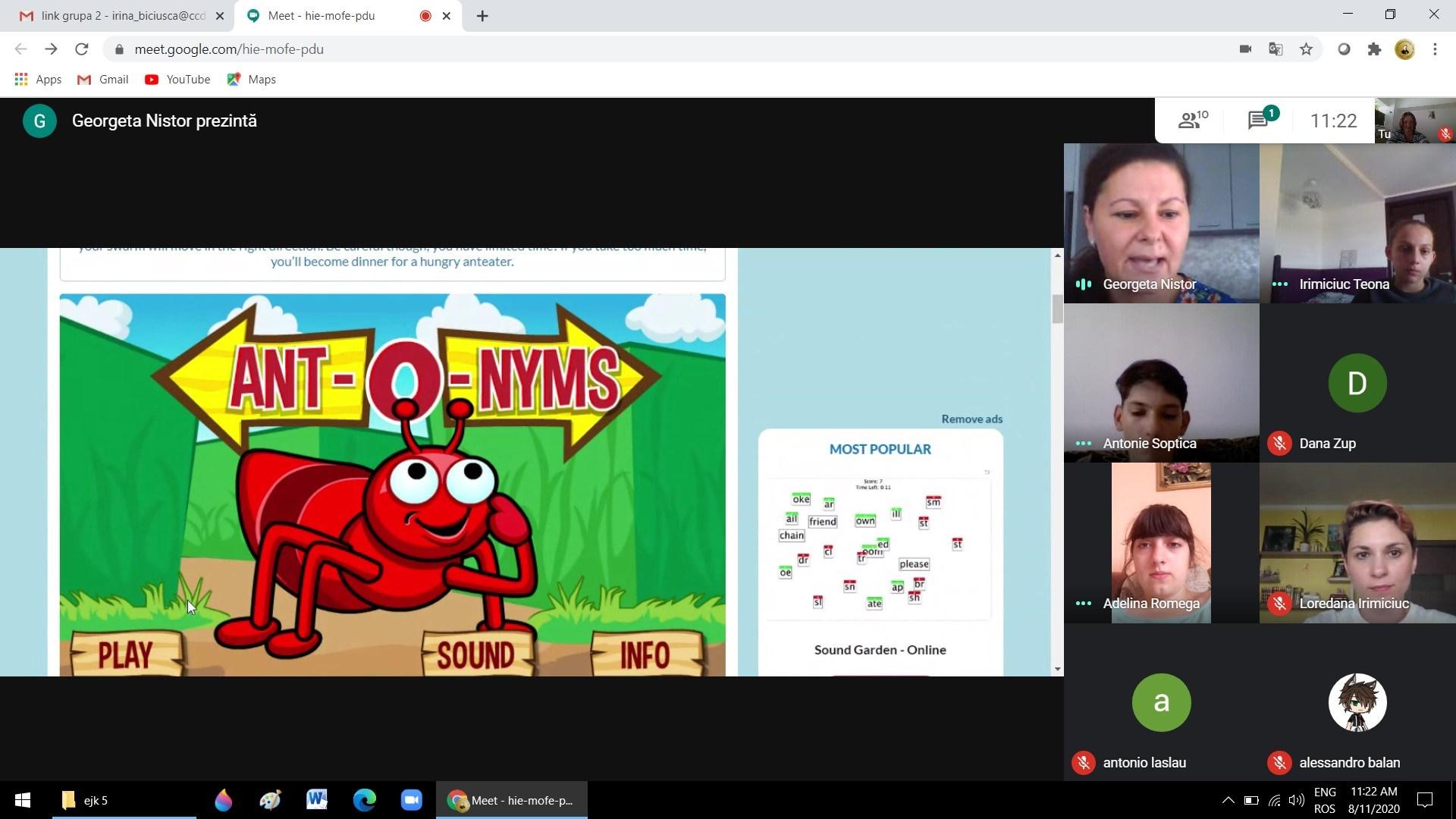Click your own self-view thumbnail

tap(1415, 121)
